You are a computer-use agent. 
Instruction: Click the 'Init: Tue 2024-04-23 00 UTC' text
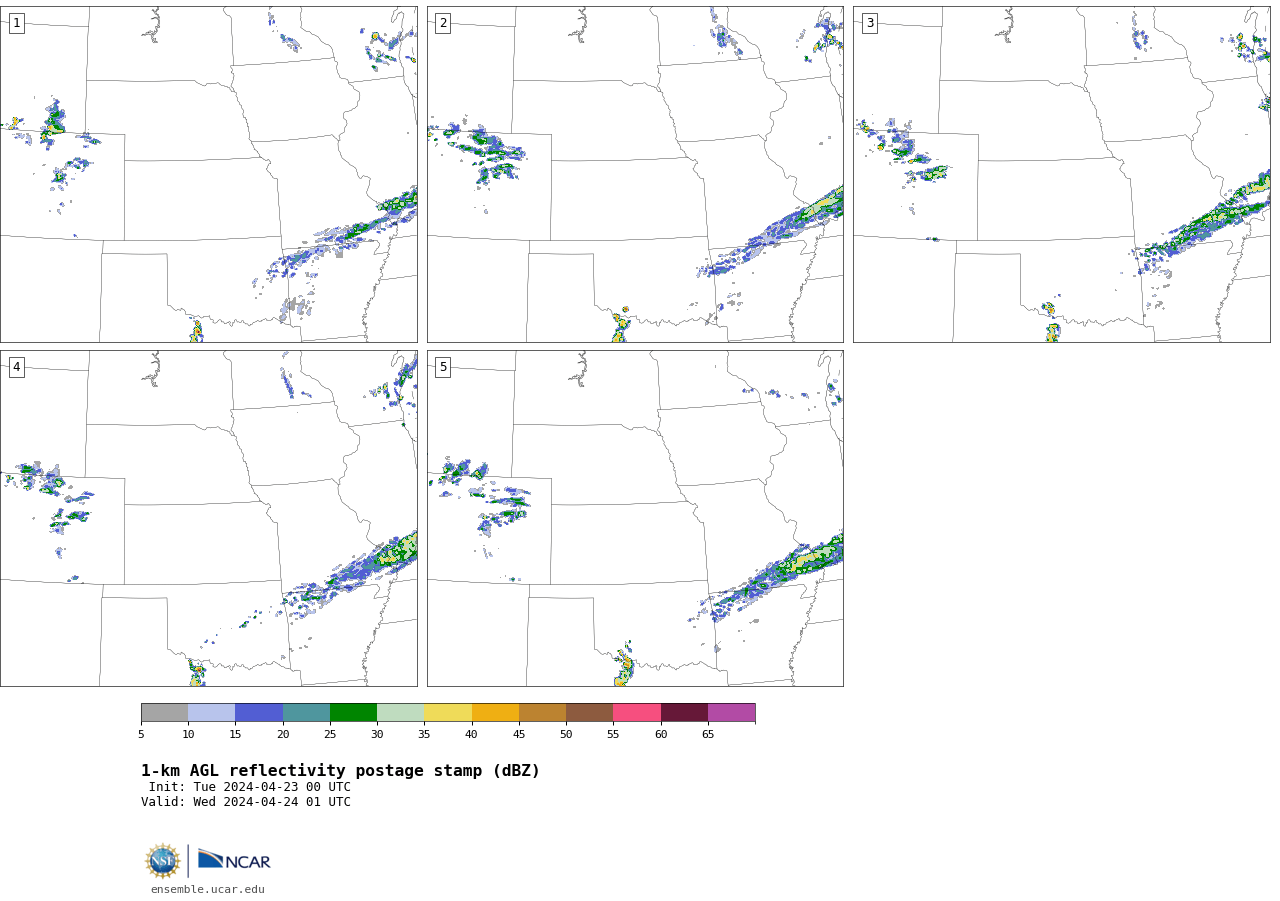250,787
